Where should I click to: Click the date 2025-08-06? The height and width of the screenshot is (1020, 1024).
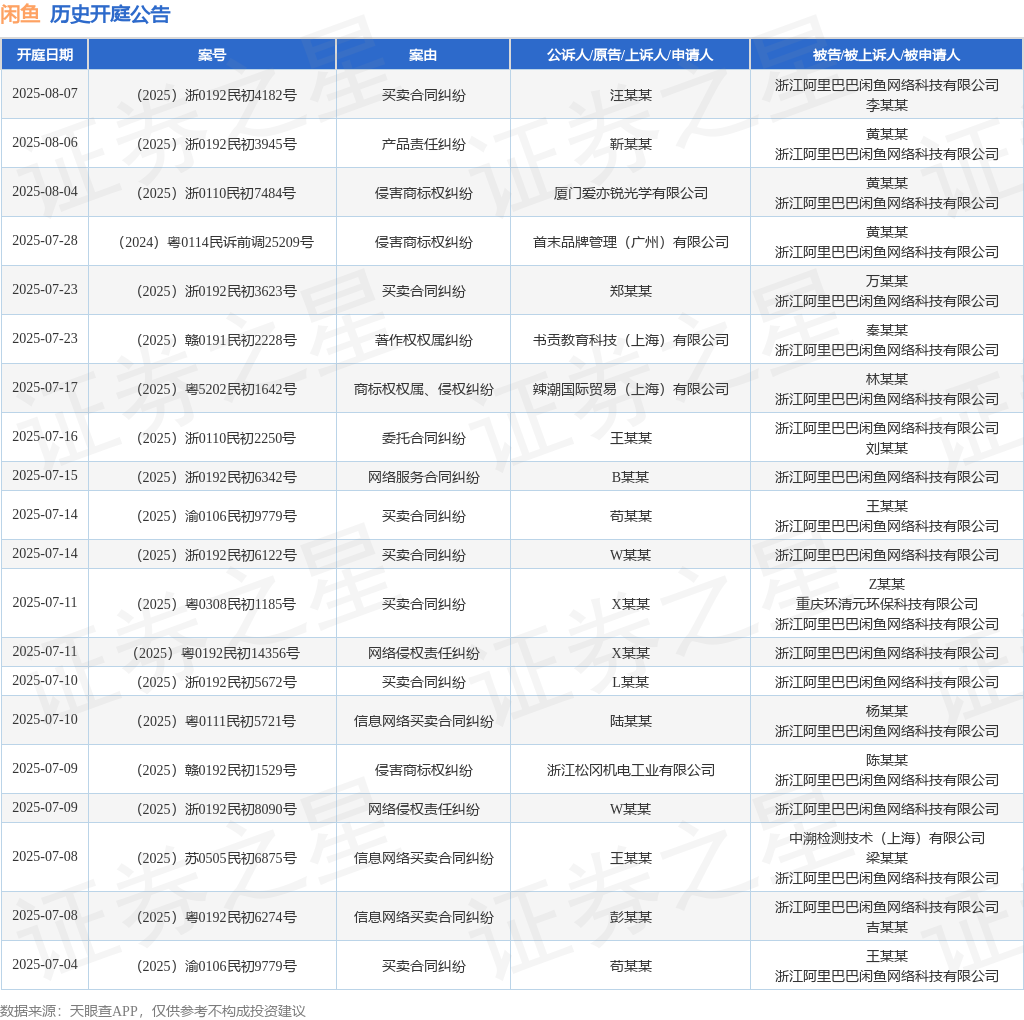click(x=45, y=142)
